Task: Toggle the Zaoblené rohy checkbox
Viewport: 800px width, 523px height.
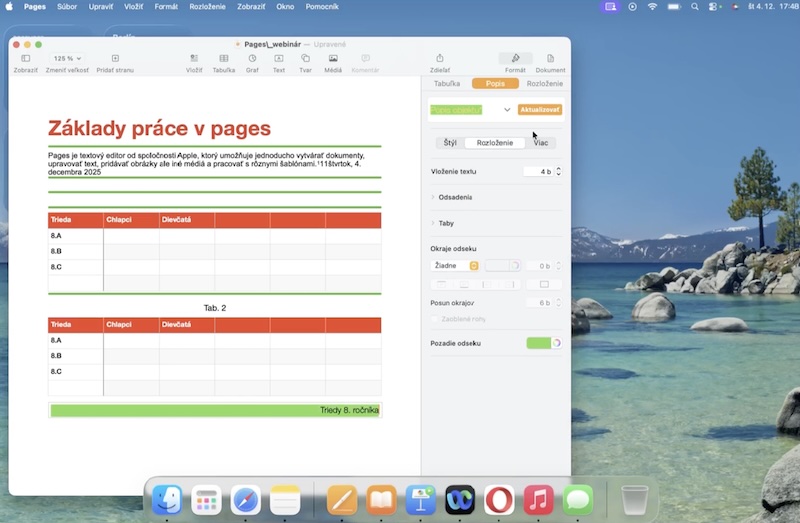Action: (435, 319)
